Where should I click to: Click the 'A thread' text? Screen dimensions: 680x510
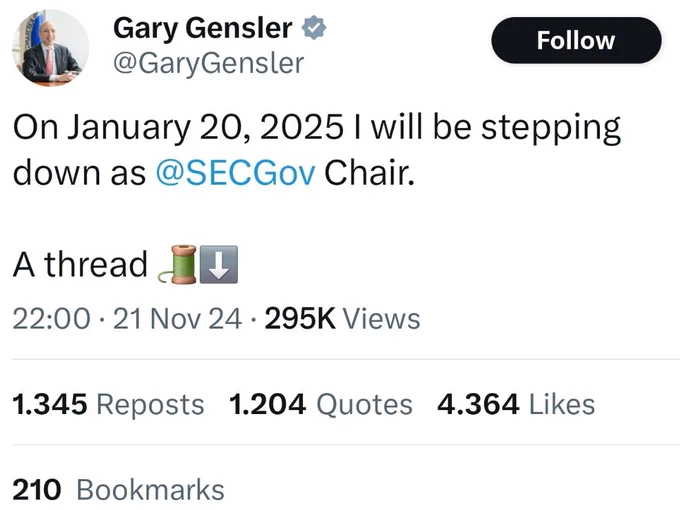[80, 264]
